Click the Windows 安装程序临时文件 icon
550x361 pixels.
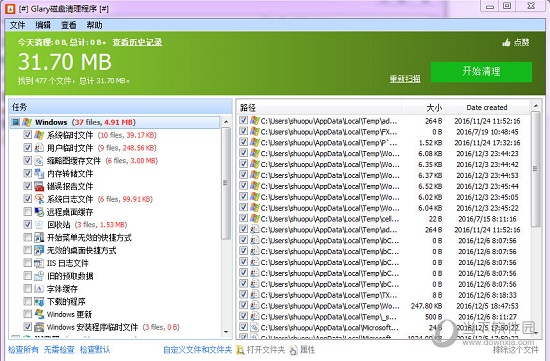coord(39,327)
